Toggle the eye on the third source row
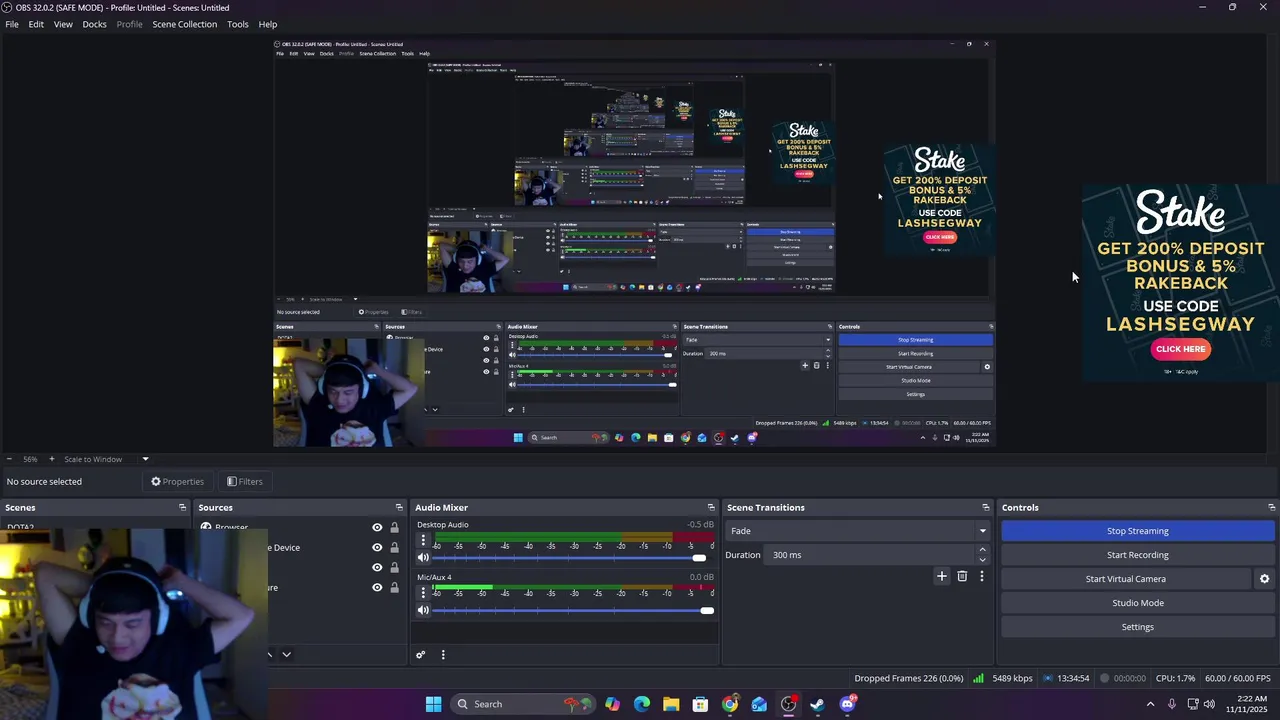This screenshot has height=720, width=1280. click(377, 568)
